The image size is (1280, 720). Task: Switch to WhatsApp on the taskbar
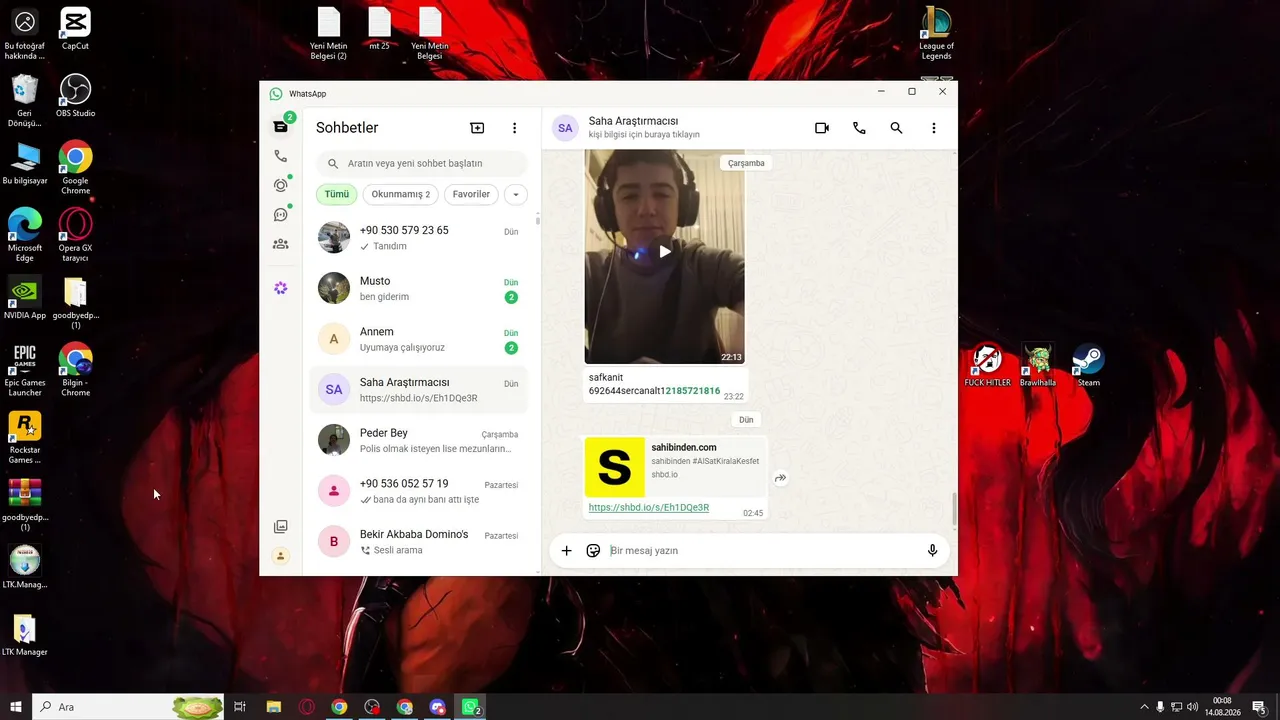click(x=471, y=707)
